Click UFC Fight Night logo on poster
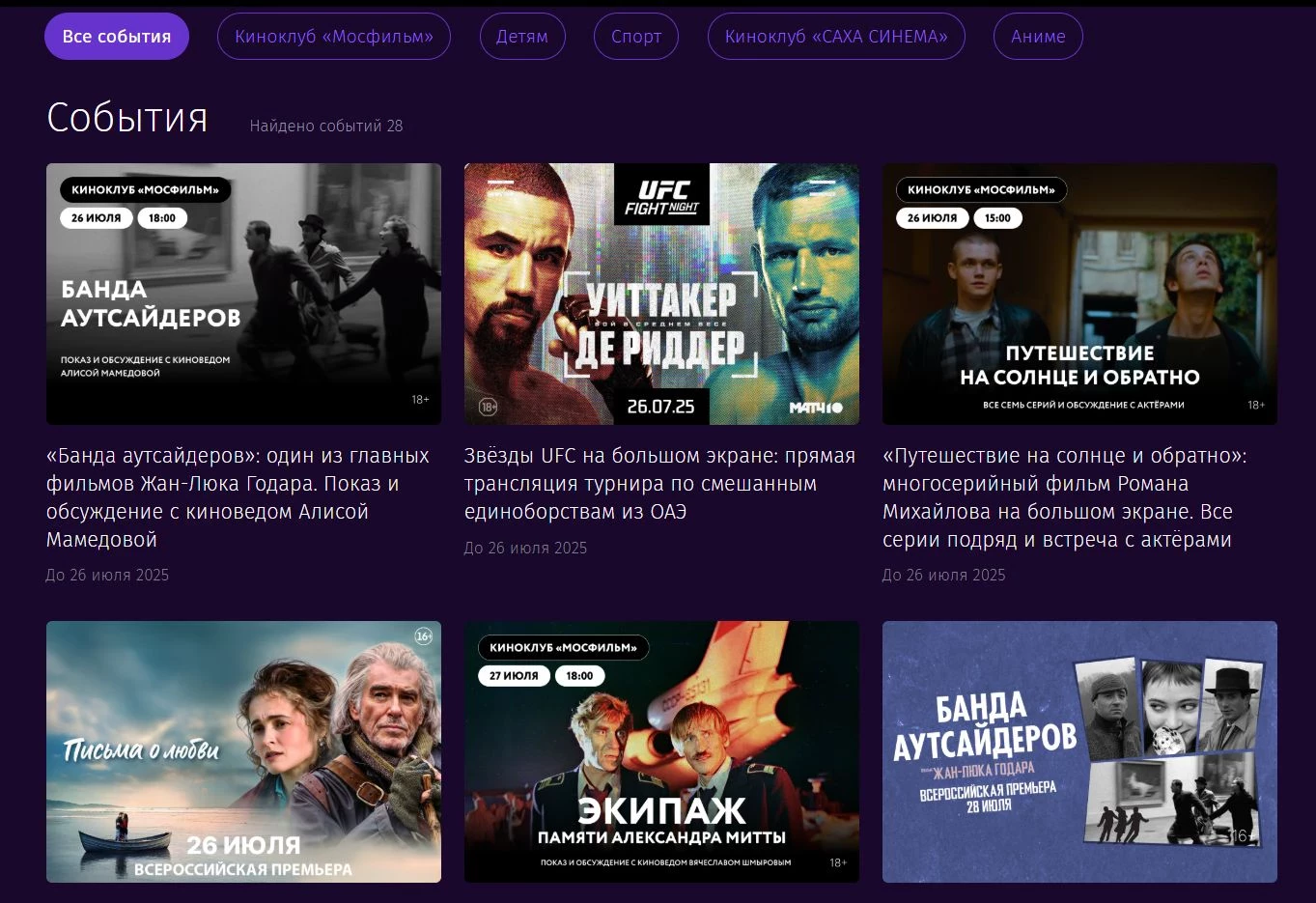 point(661,196)
